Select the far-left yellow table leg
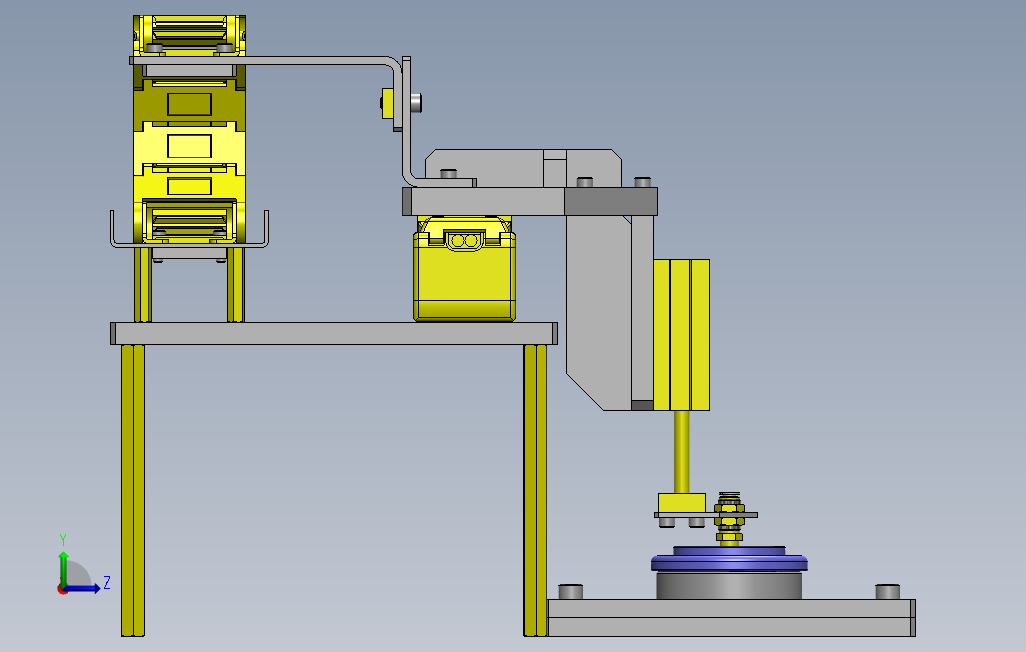 pyautogui.click(x=133, y=490)
